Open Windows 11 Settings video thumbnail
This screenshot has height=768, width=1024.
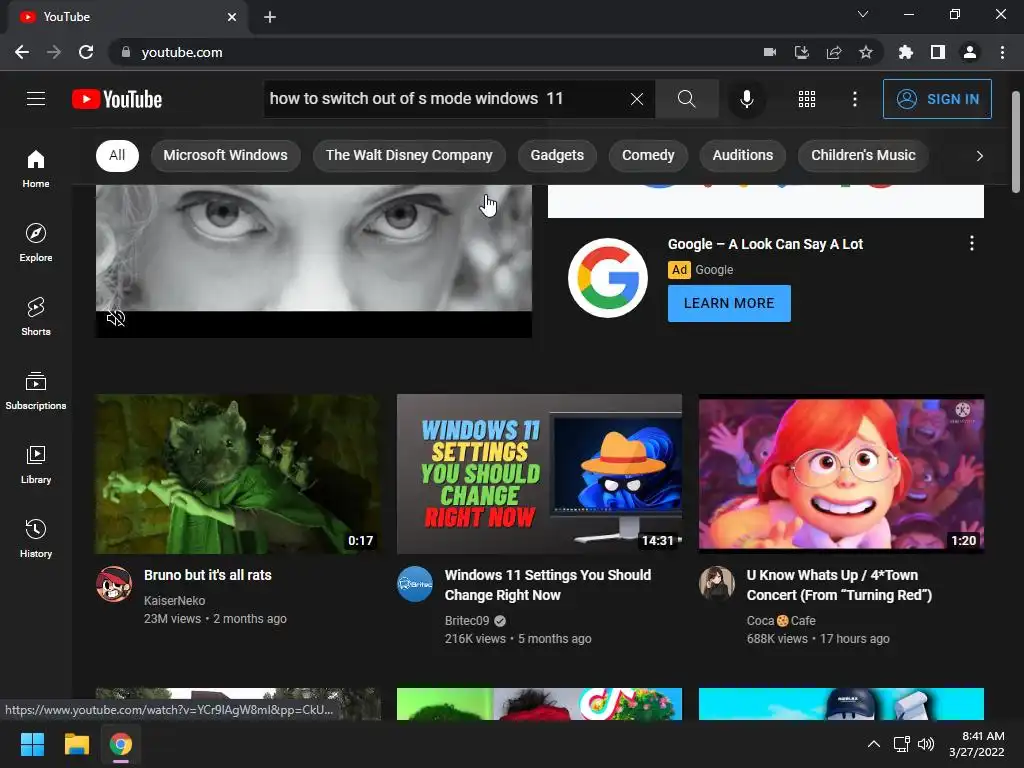pos(539,473)
